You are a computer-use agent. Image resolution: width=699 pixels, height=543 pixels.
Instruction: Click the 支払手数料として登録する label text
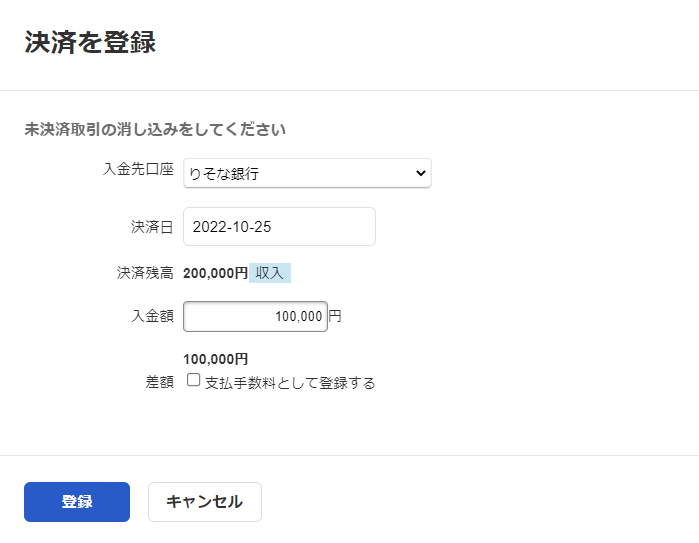(290, 383)
